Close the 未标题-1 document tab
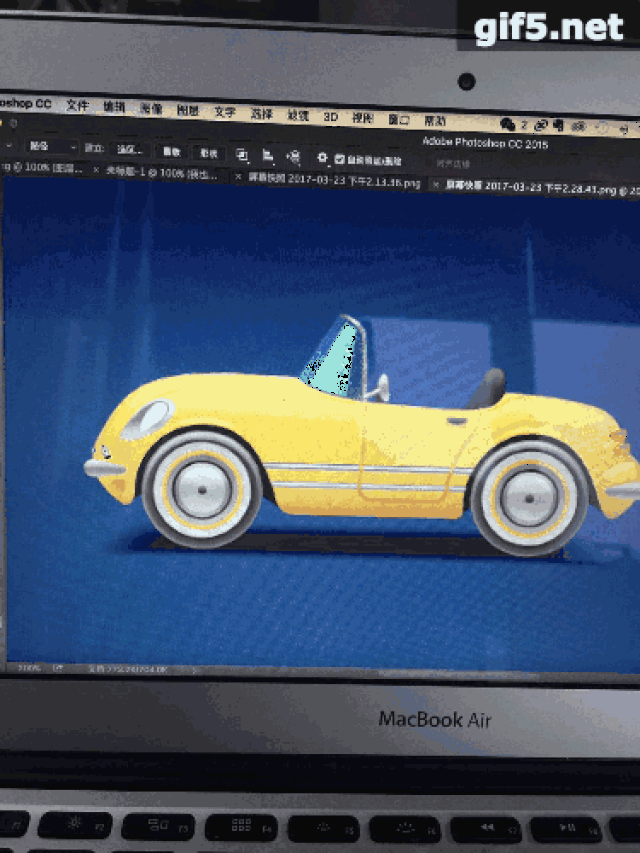 tap(96, 170)
